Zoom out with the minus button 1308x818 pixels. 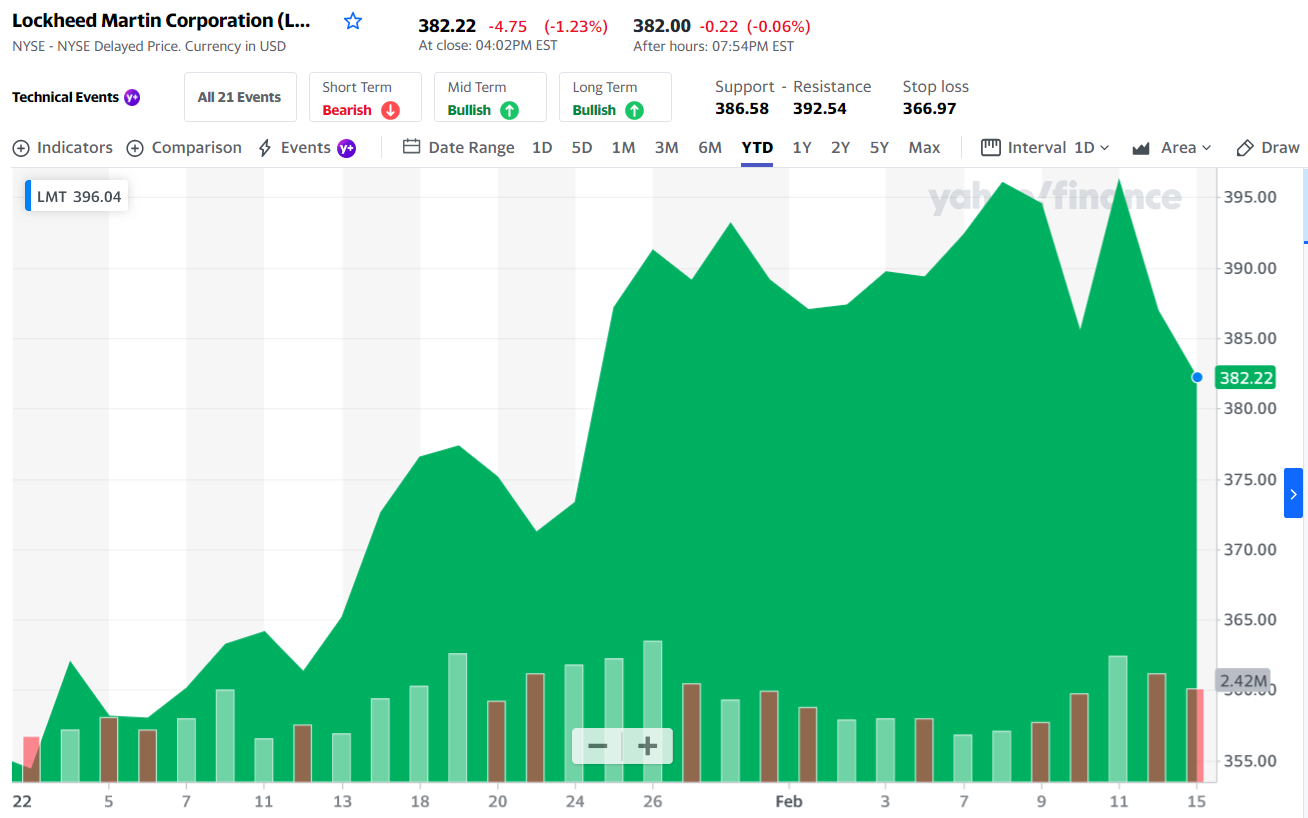pos(597,746)
